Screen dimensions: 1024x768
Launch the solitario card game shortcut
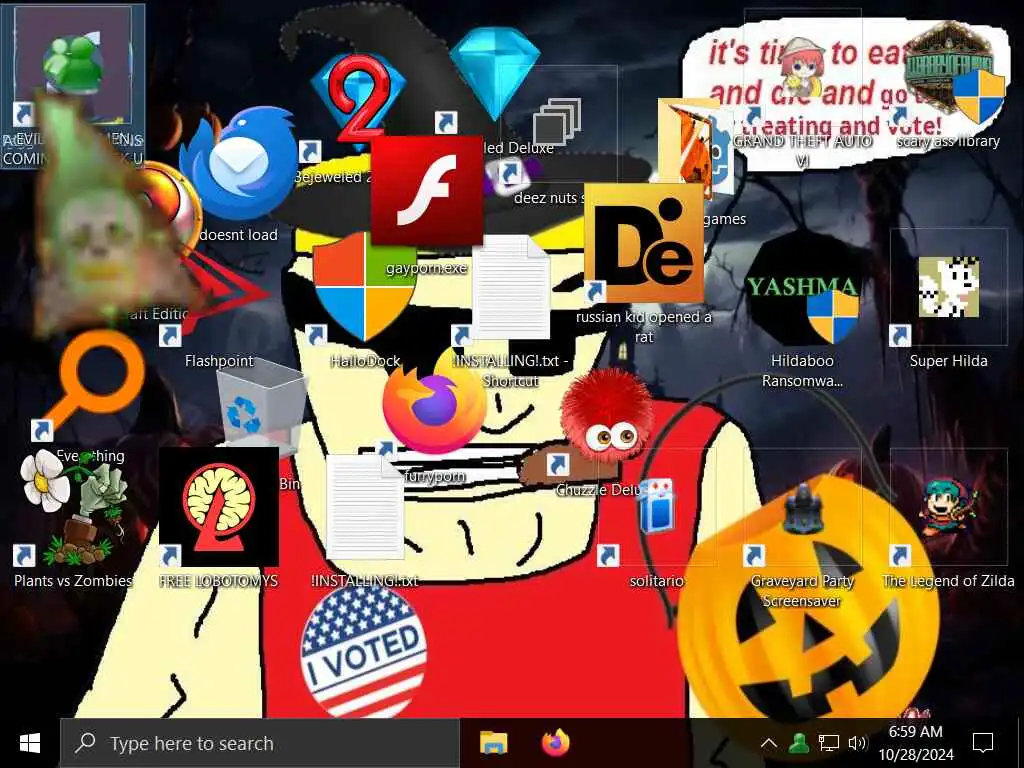coord(657,506)
